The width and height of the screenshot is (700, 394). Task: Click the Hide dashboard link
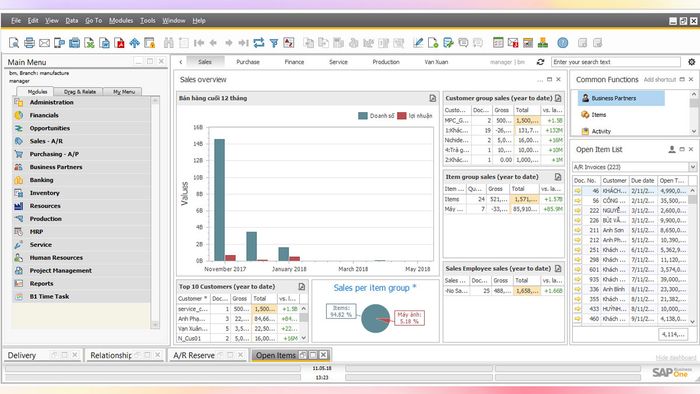(x=676, y=358)
